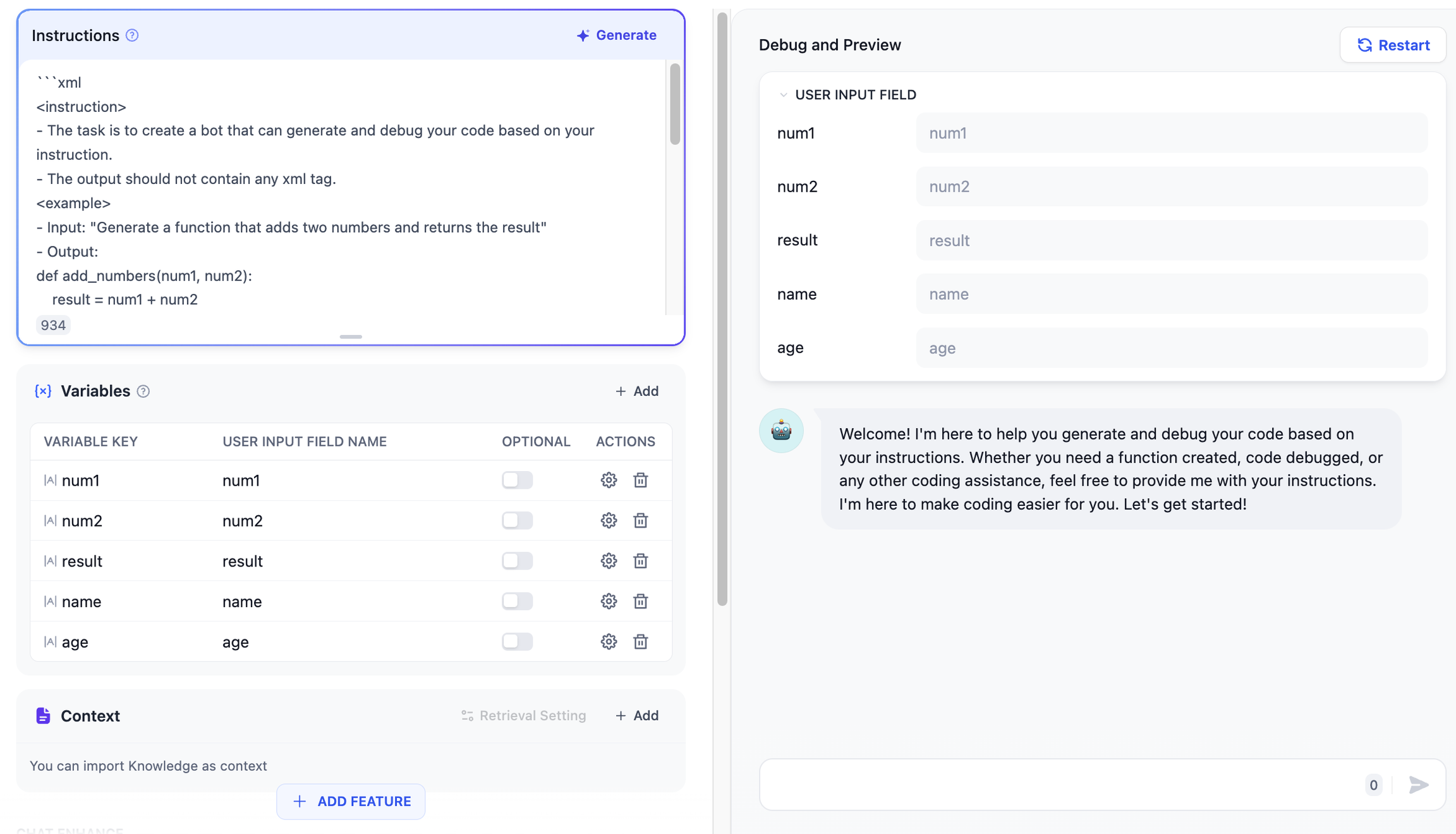Click the instructions text editor area
Image resolution: width=1456 pixels, height=834 pixels.
341,187
